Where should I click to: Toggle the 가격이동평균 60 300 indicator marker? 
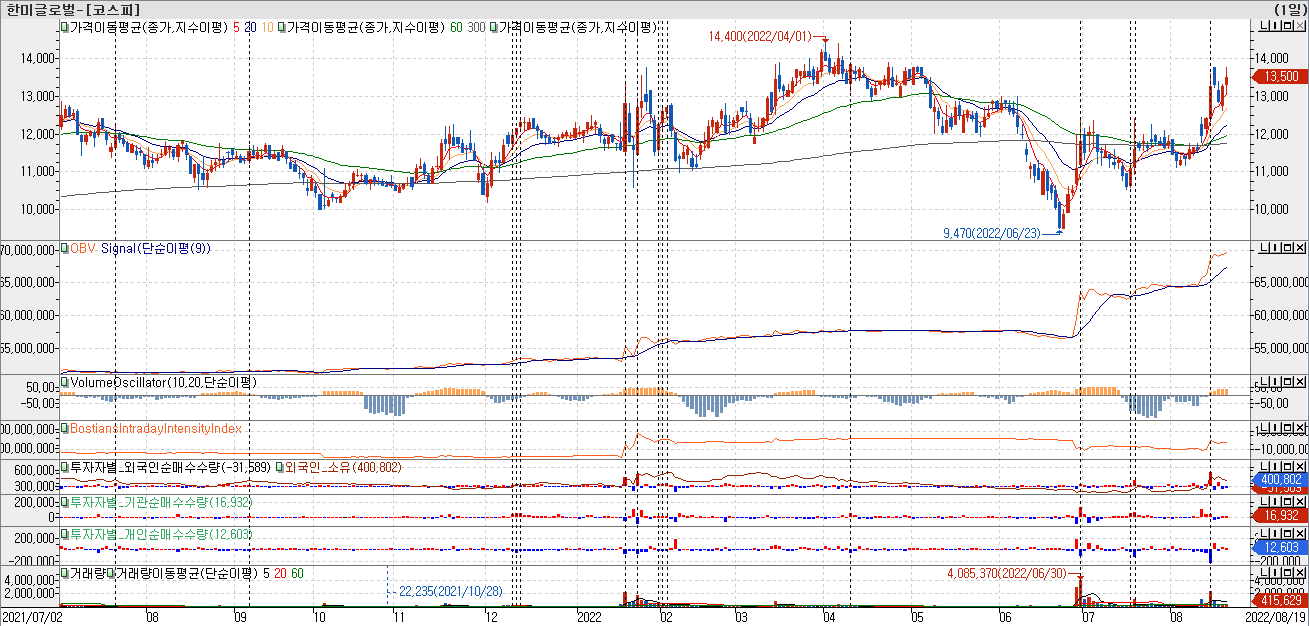coord(282,27)
